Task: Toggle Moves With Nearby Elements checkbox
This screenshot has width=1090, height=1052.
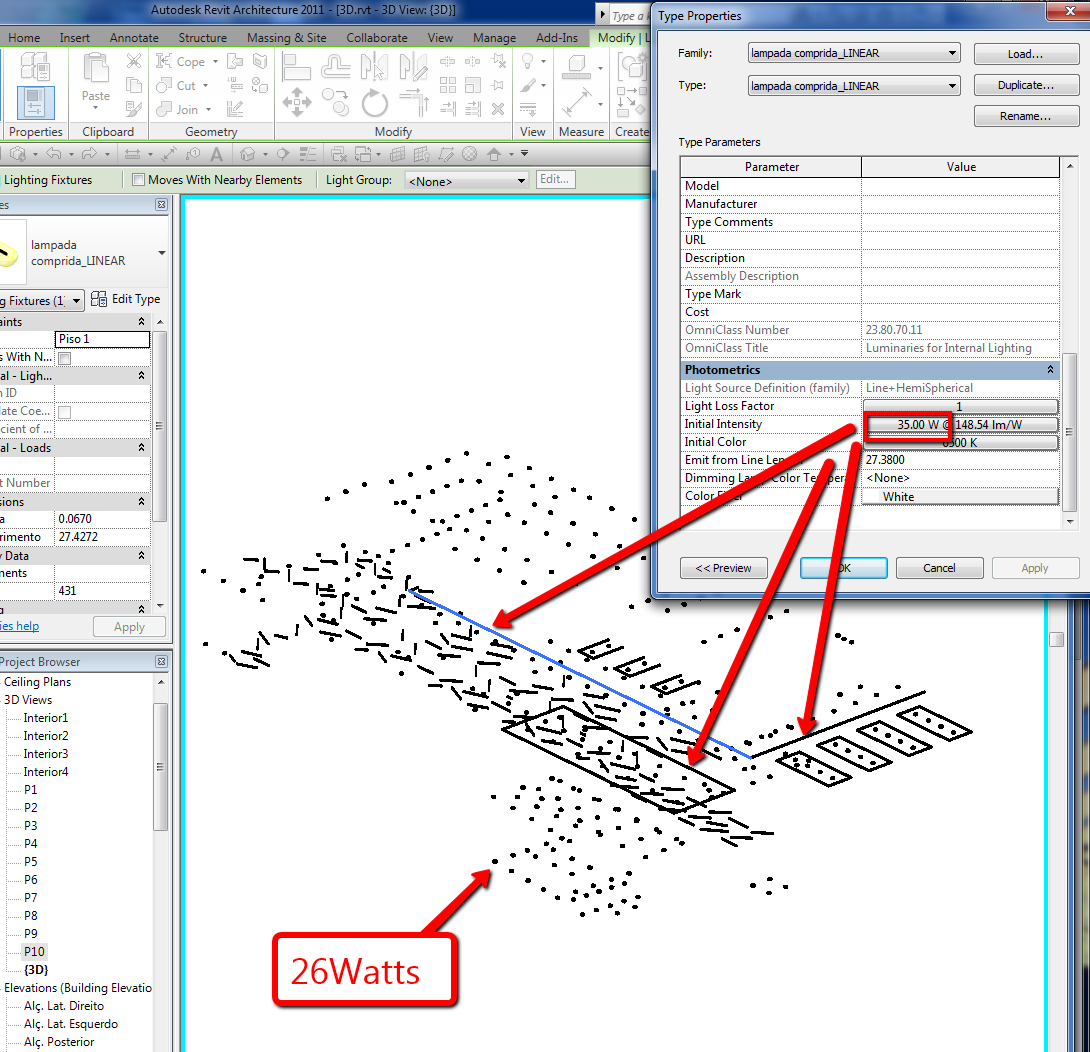Action: tap(138, 179)
